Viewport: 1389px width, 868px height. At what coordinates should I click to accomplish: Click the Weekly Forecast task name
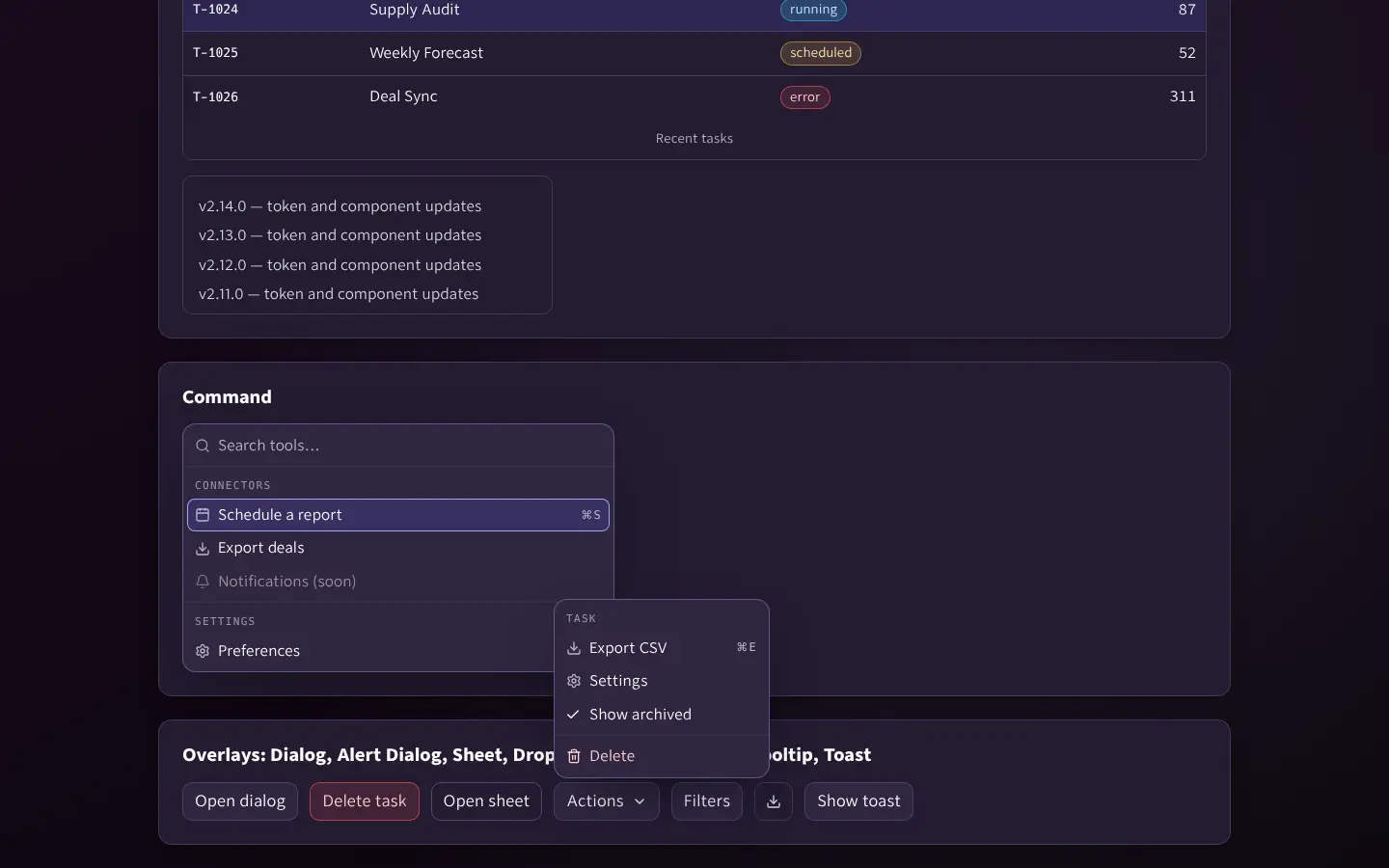[426, 53]
